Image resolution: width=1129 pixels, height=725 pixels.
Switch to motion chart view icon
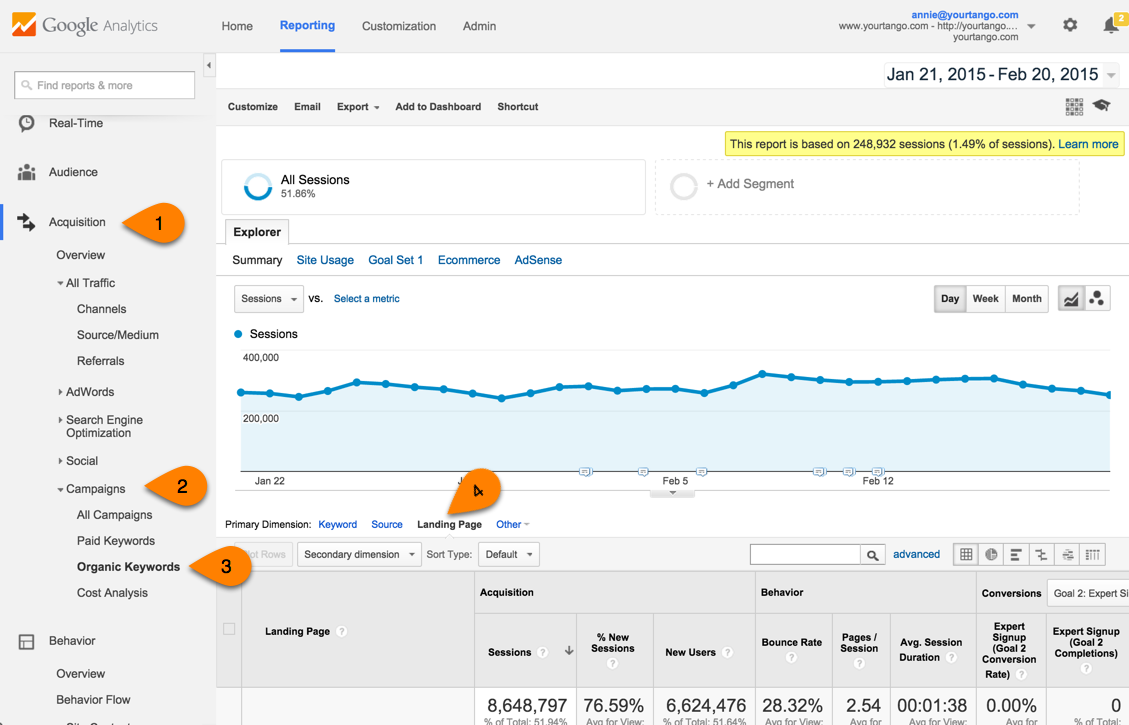coord(1097,299)
